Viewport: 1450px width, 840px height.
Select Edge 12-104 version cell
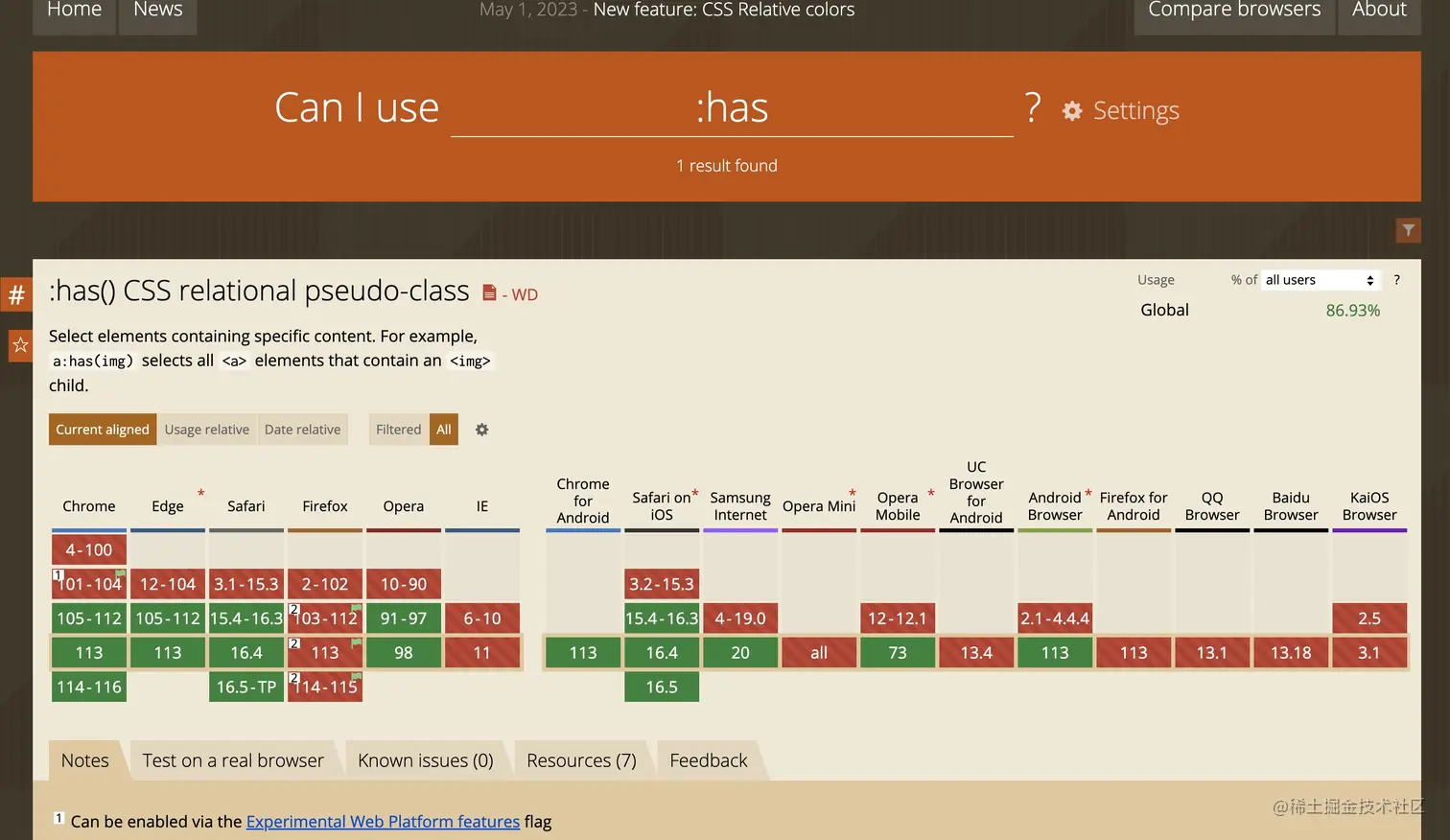coord(168,584)
